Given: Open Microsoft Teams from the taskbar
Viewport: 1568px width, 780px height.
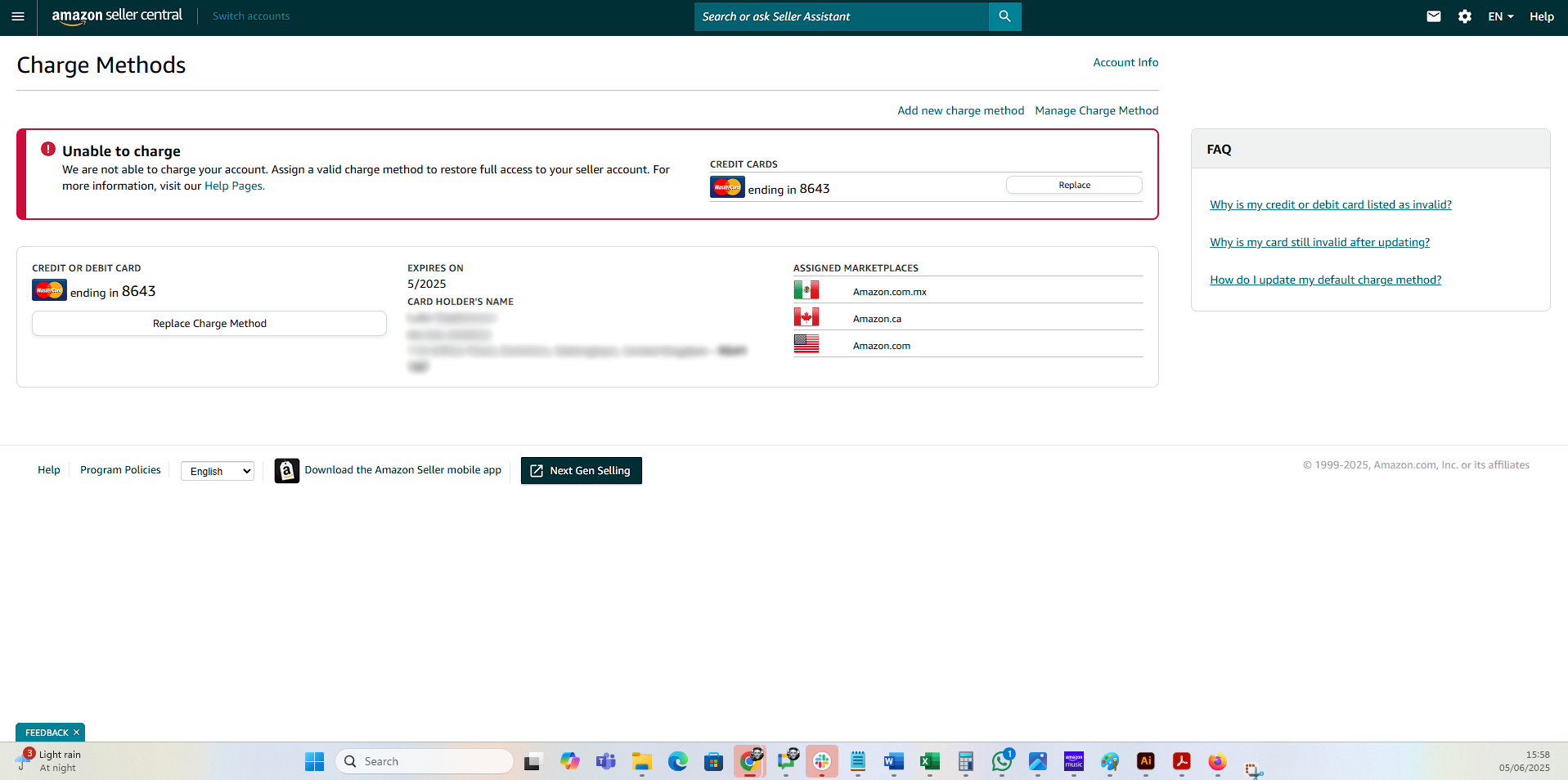Looking at the screenshot, I should (x=605, y=762).
